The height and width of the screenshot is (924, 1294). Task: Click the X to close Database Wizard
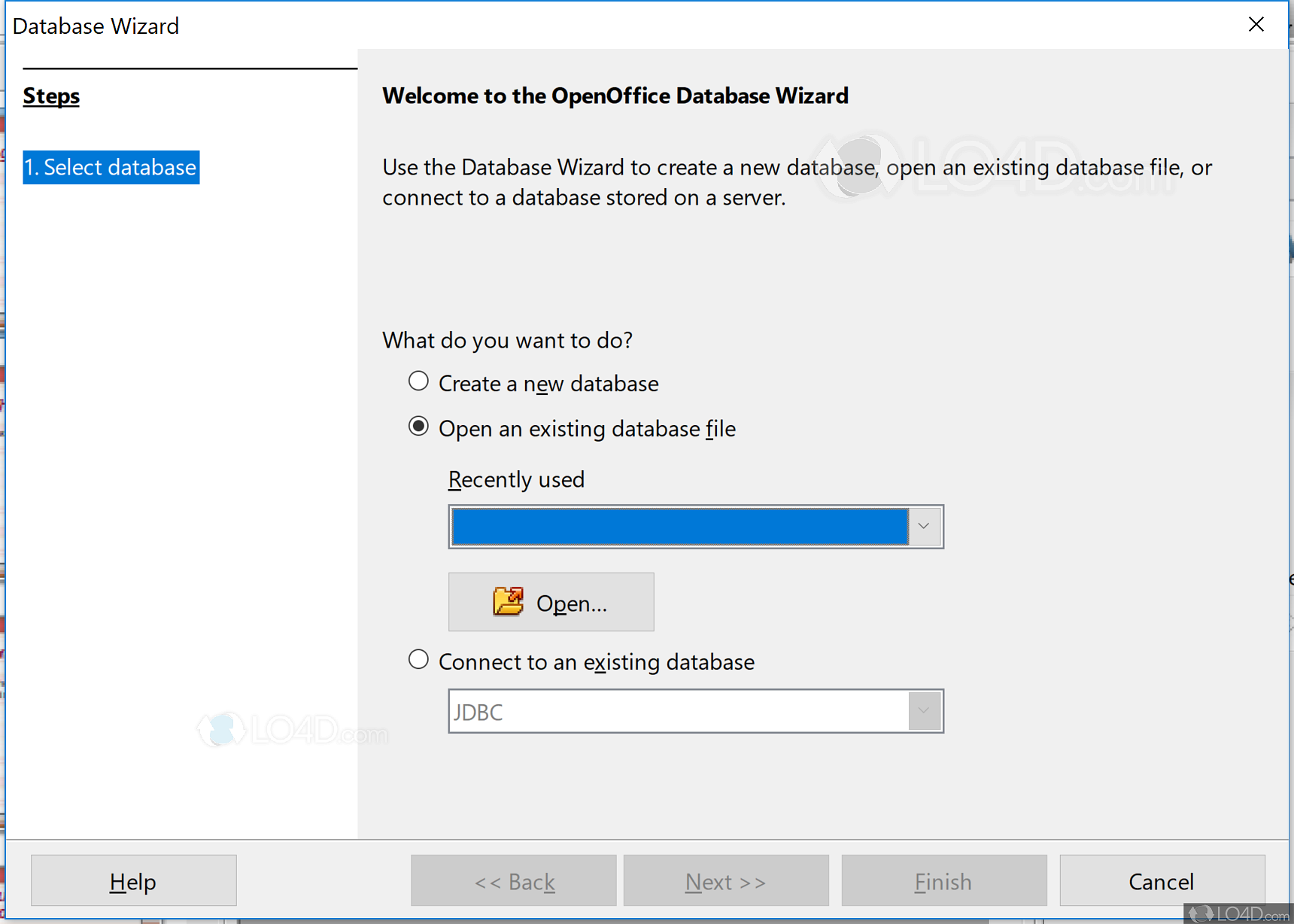pyautogui.click(x=1256, y=24)
